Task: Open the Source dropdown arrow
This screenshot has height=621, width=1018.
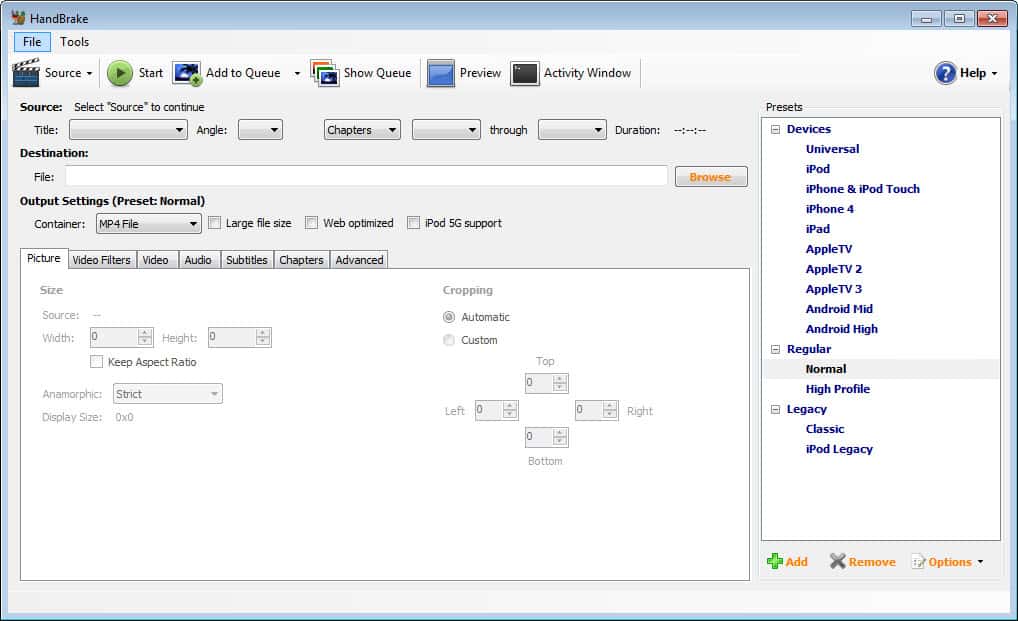Action: coord(90,73)
